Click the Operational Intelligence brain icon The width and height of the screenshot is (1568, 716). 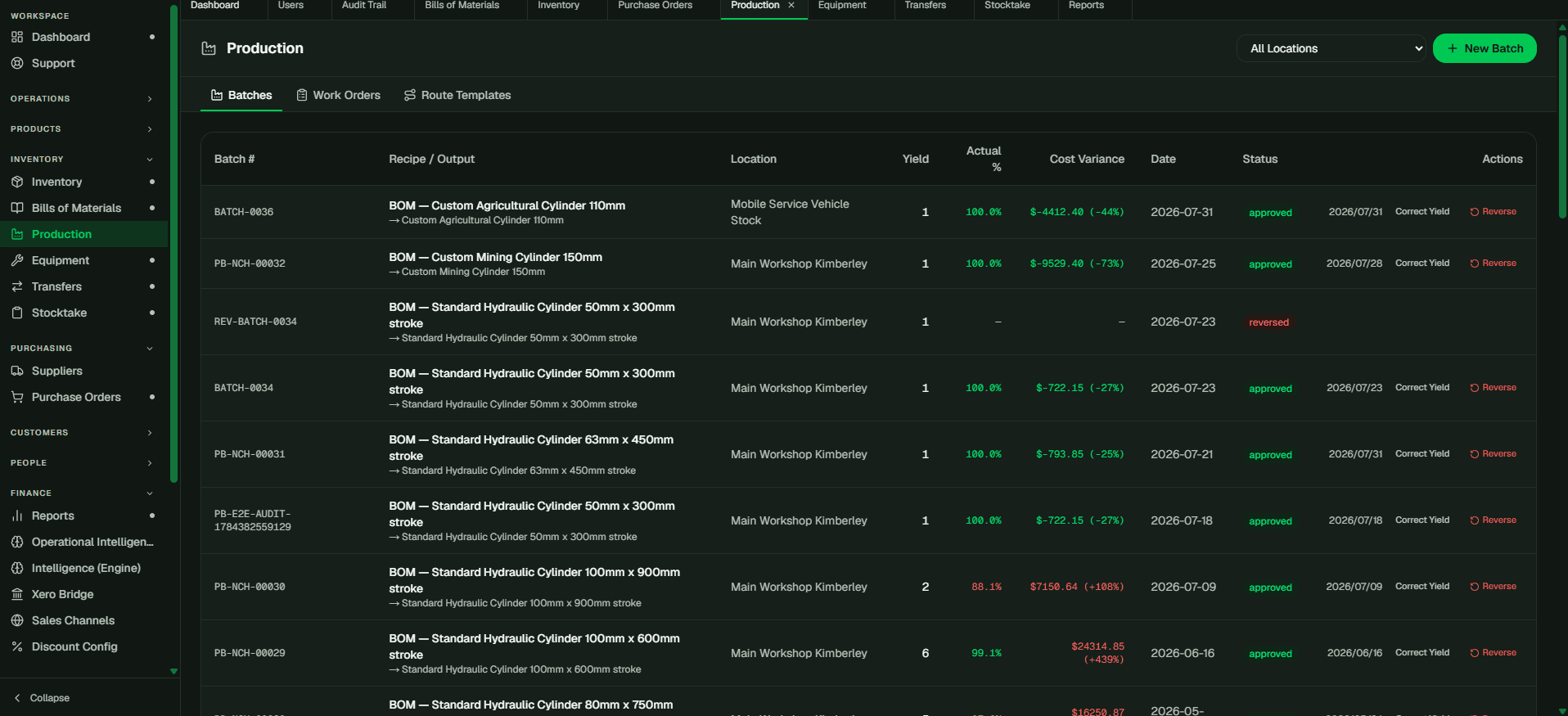(x=17, y=542)
